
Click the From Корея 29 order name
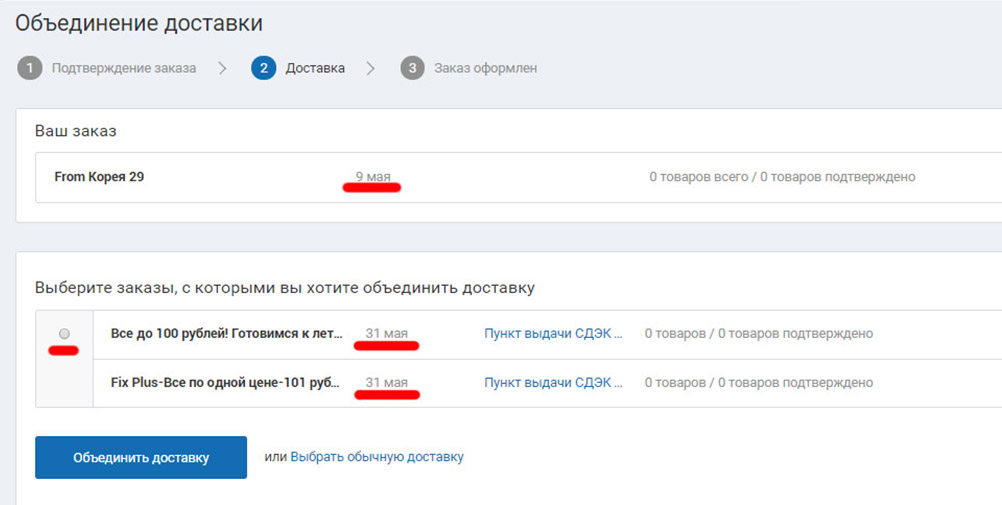tap(99, 177)
